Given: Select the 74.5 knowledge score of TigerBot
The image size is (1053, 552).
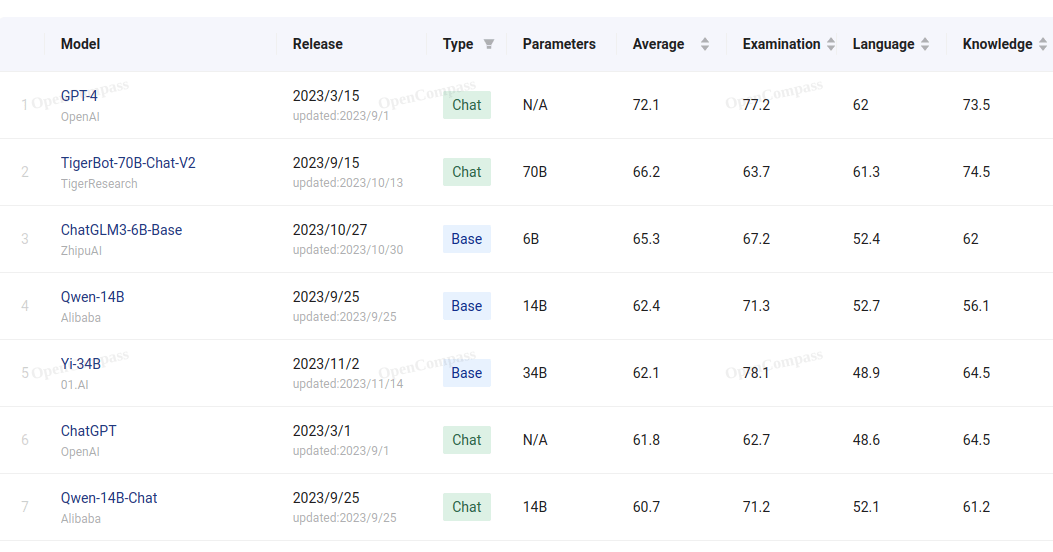Looking at the screenshot, I should [x=976, y=172].
